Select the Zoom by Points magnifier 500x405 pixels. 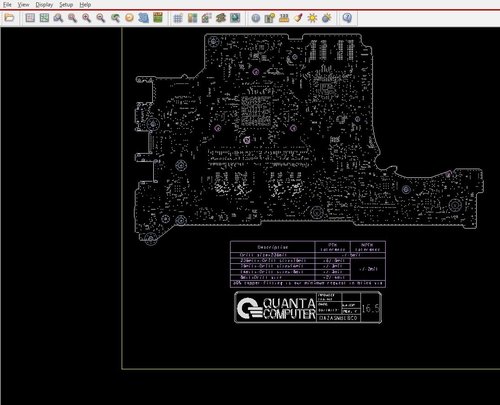point(58,18)
